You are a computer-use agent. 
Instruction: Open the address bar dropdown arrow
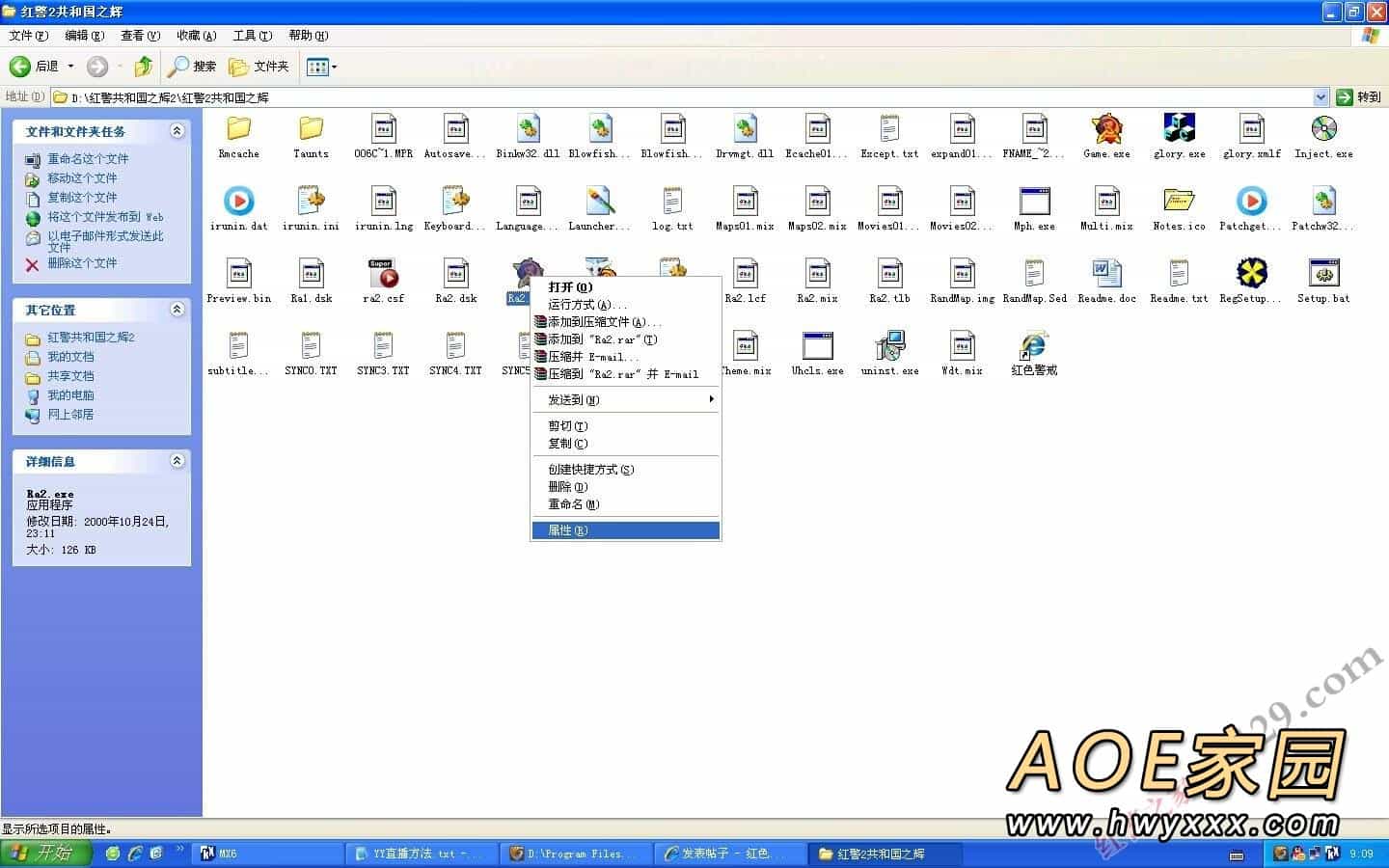point(1321,97)
